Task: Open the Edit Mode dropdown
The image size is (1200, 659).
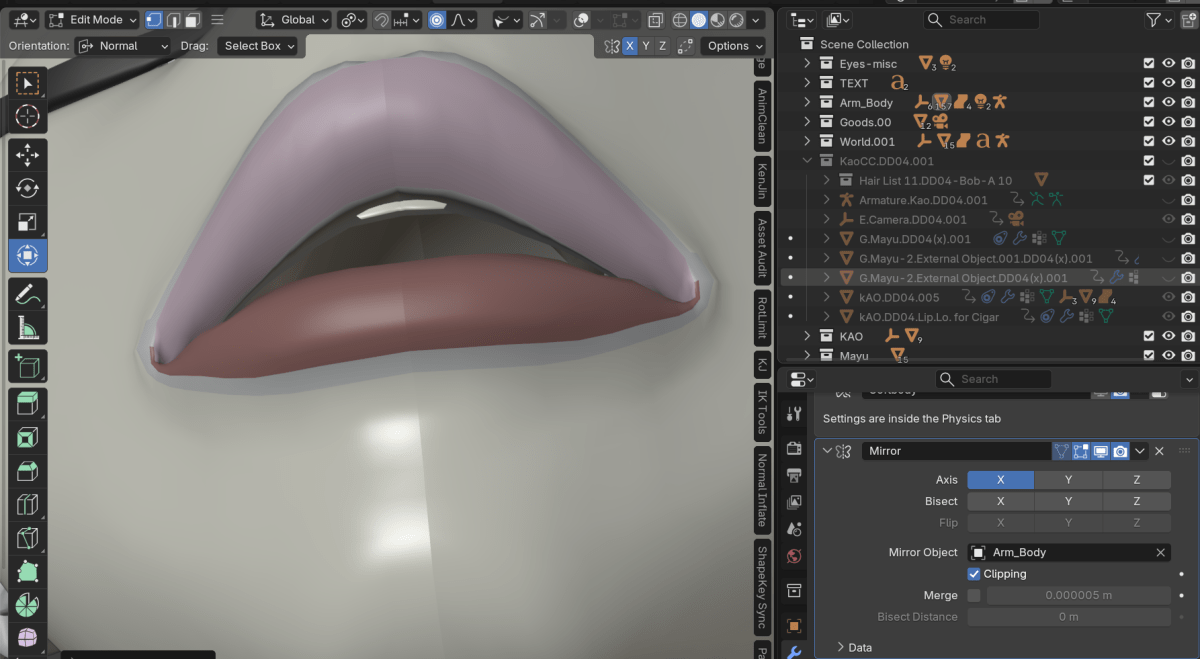Action: (92, 20)
